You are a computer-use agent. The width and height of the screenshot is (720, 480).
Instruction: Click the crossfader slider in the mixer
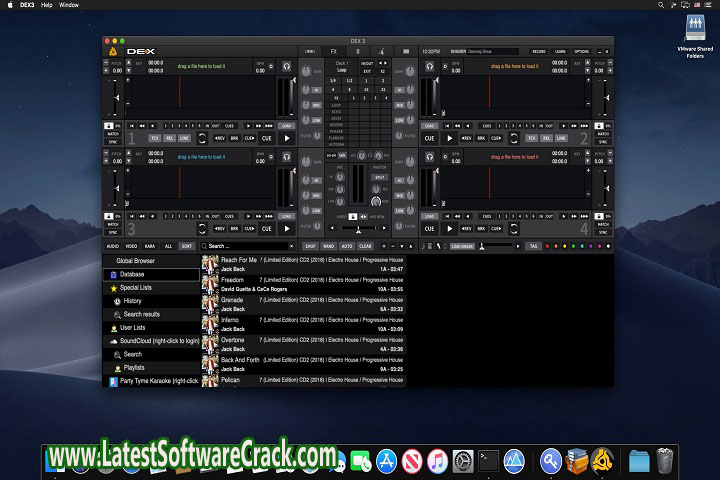click(359, 229)
